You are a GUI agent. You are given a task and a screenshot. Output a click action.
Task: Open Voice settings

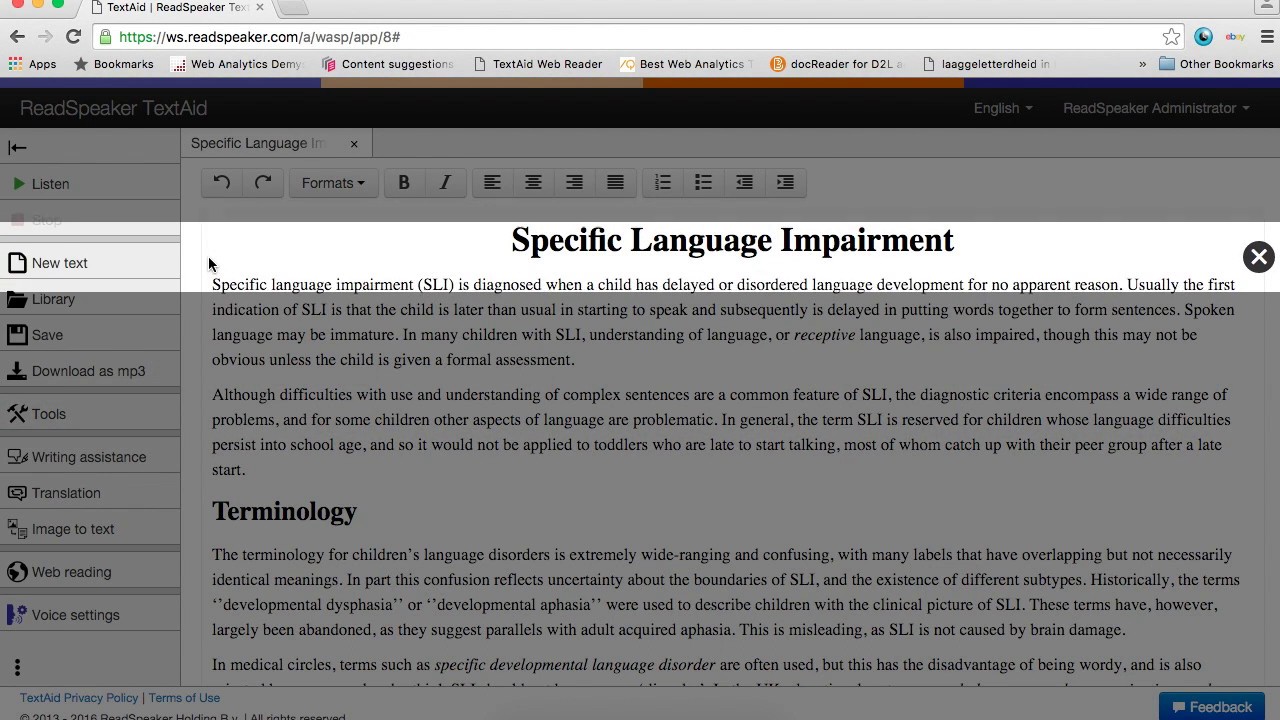coord(90,615)
